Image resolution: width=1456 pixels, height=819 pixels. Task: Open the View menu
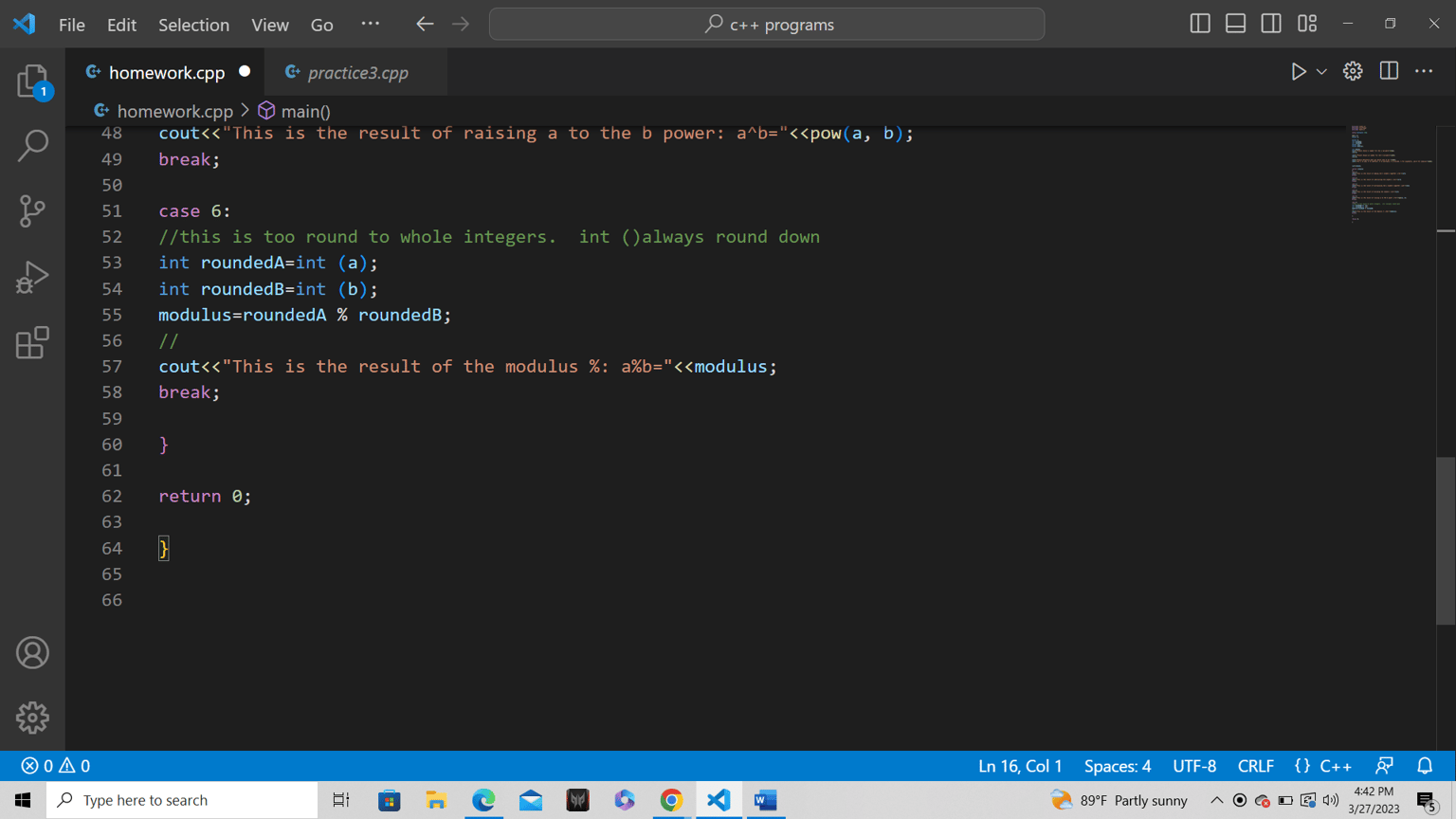(270, 25)
